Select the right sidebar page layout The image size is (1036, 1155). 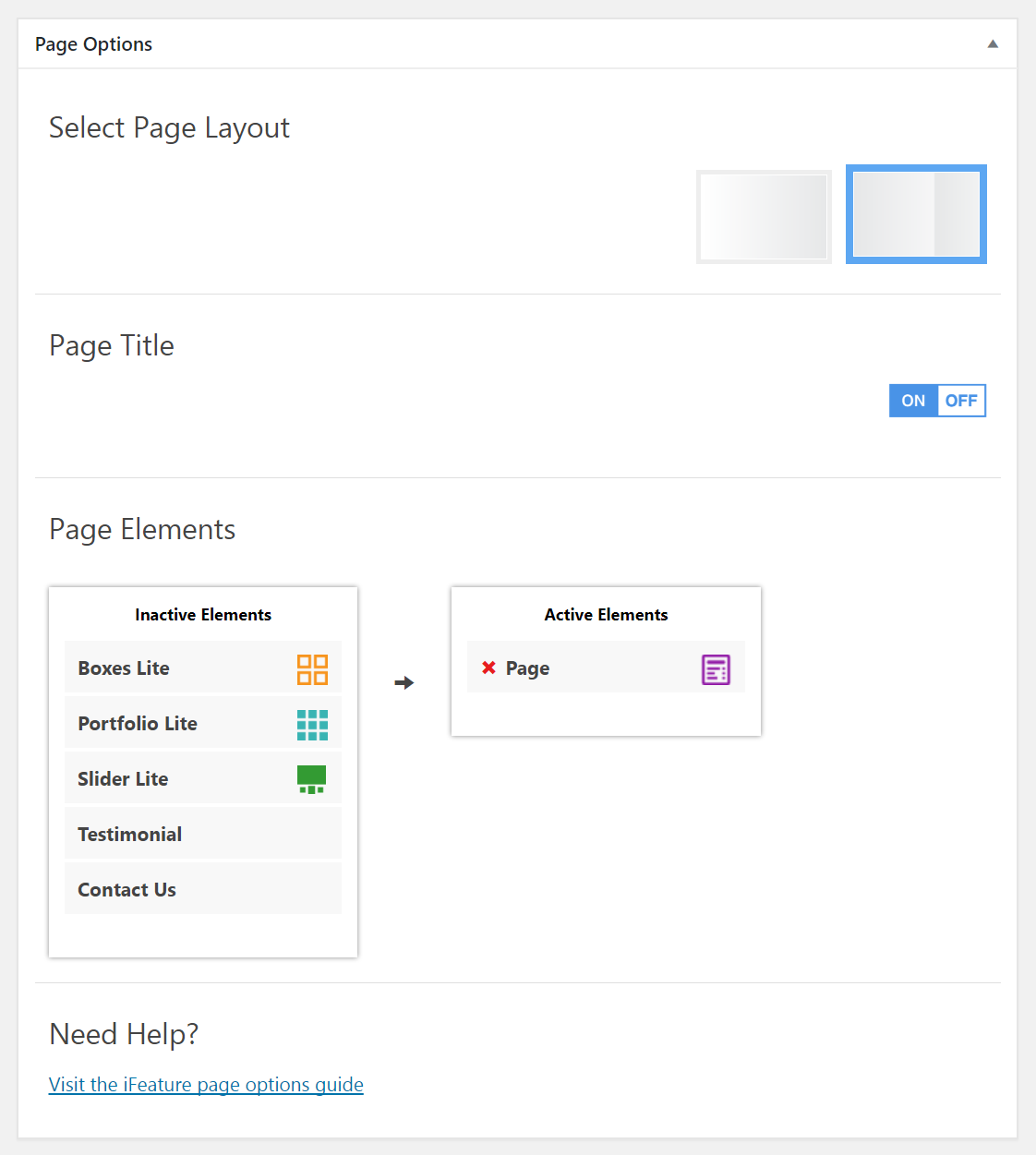pyautogui.click(x=916, y=214)
